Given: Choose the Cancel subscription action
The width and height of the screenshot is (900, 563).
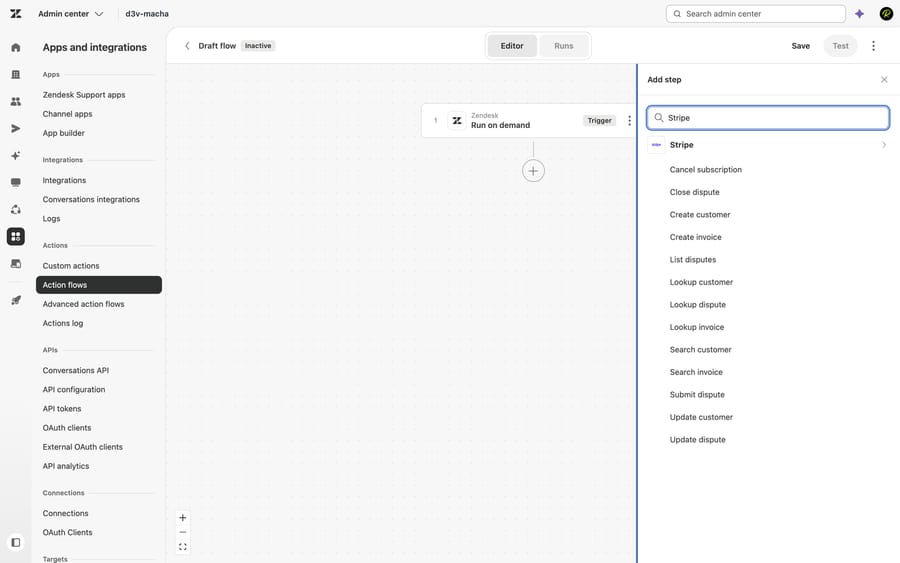Looking at the screenshot, I should pyautogui.click(x=705, y=170).
